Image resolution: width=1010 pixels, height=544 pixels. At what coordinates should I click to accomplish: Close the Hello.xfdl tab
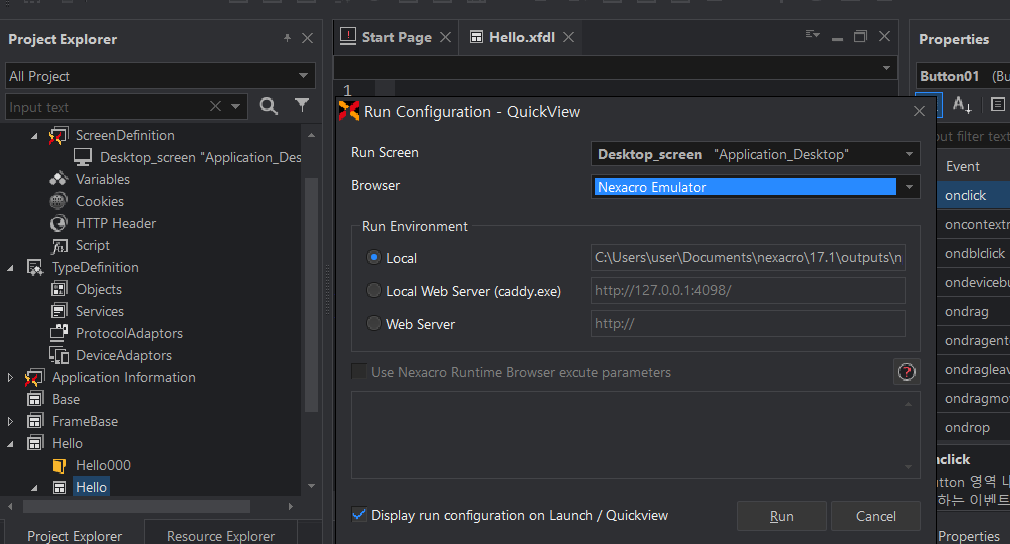pos(568,37)
